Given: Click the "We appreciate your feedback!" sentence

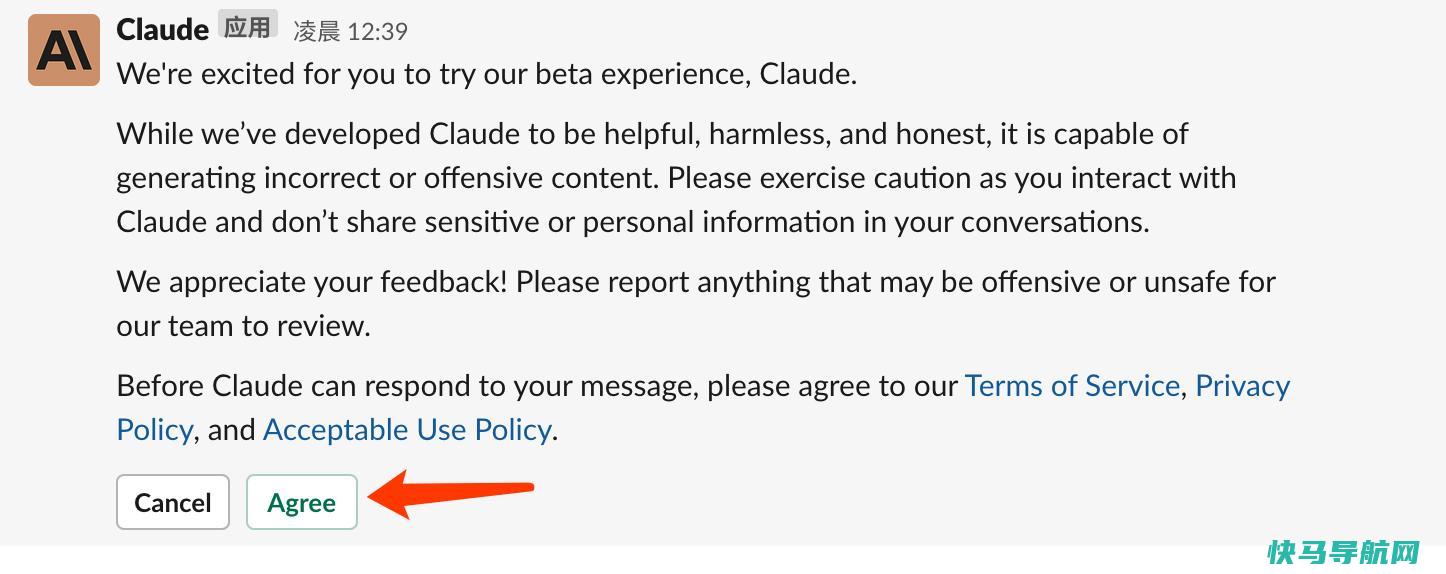Looking at the screenshot, I should click(312, 282).
